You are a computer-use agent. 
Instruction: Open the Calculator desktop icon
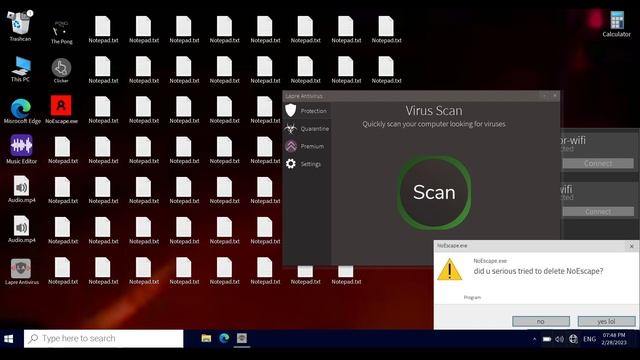click(617, 24)
